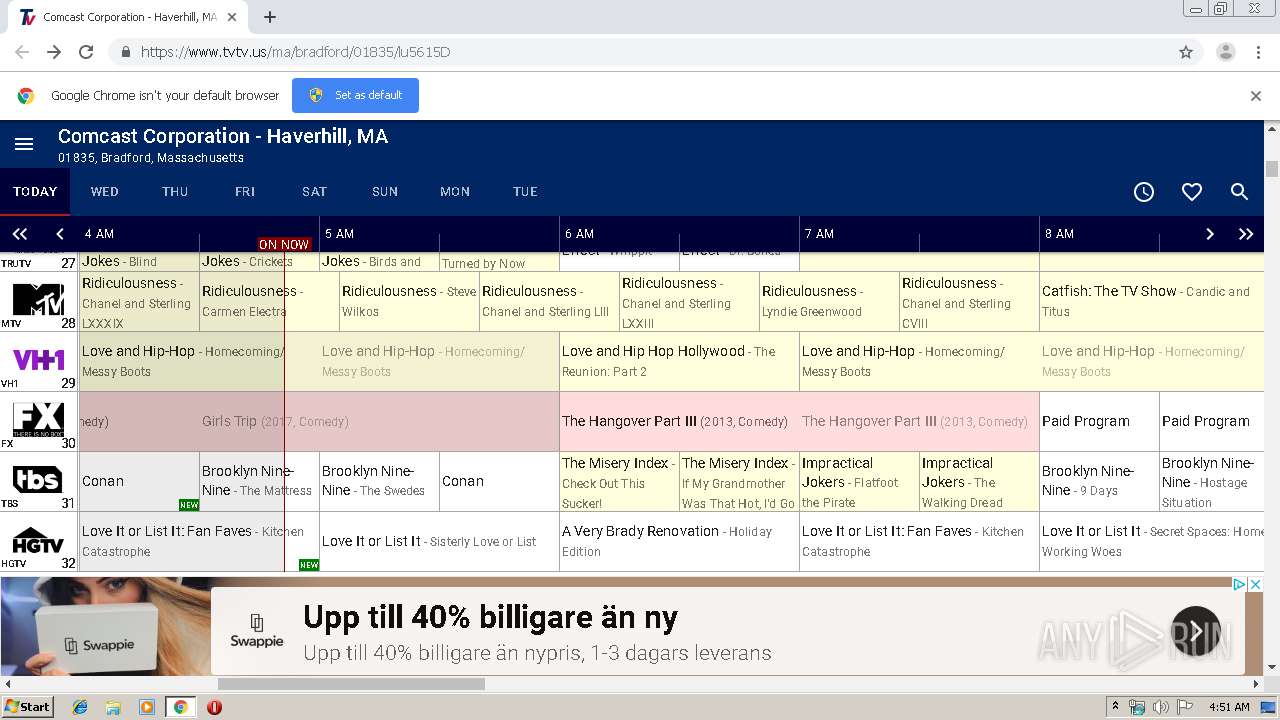Screen dimensions: 1280x720
Task: Open the Opera taskbar icon
Action: click(x=214, y=707)
